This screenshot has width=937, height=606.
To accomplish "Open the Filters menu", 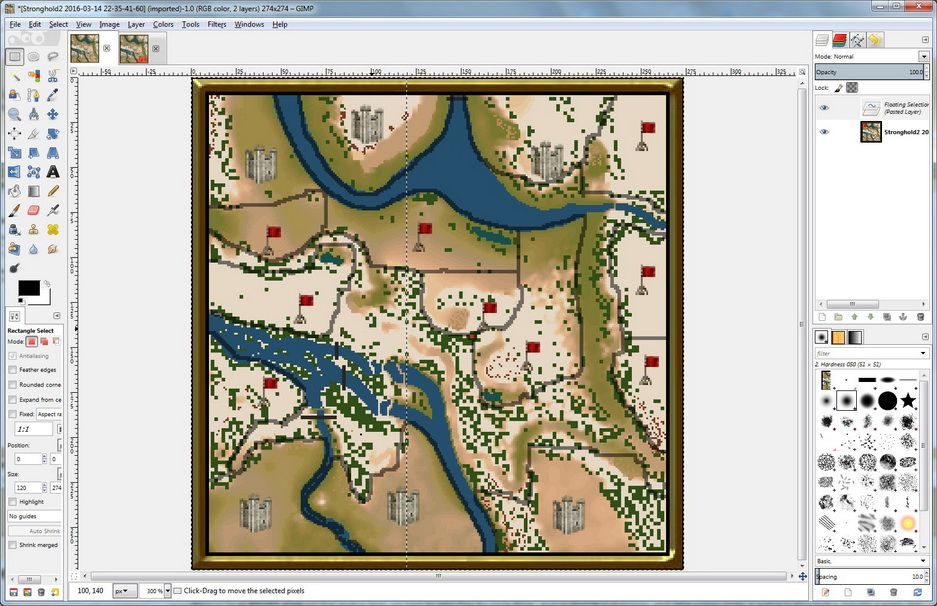I will pyautogui.click(x=216, y=24).
